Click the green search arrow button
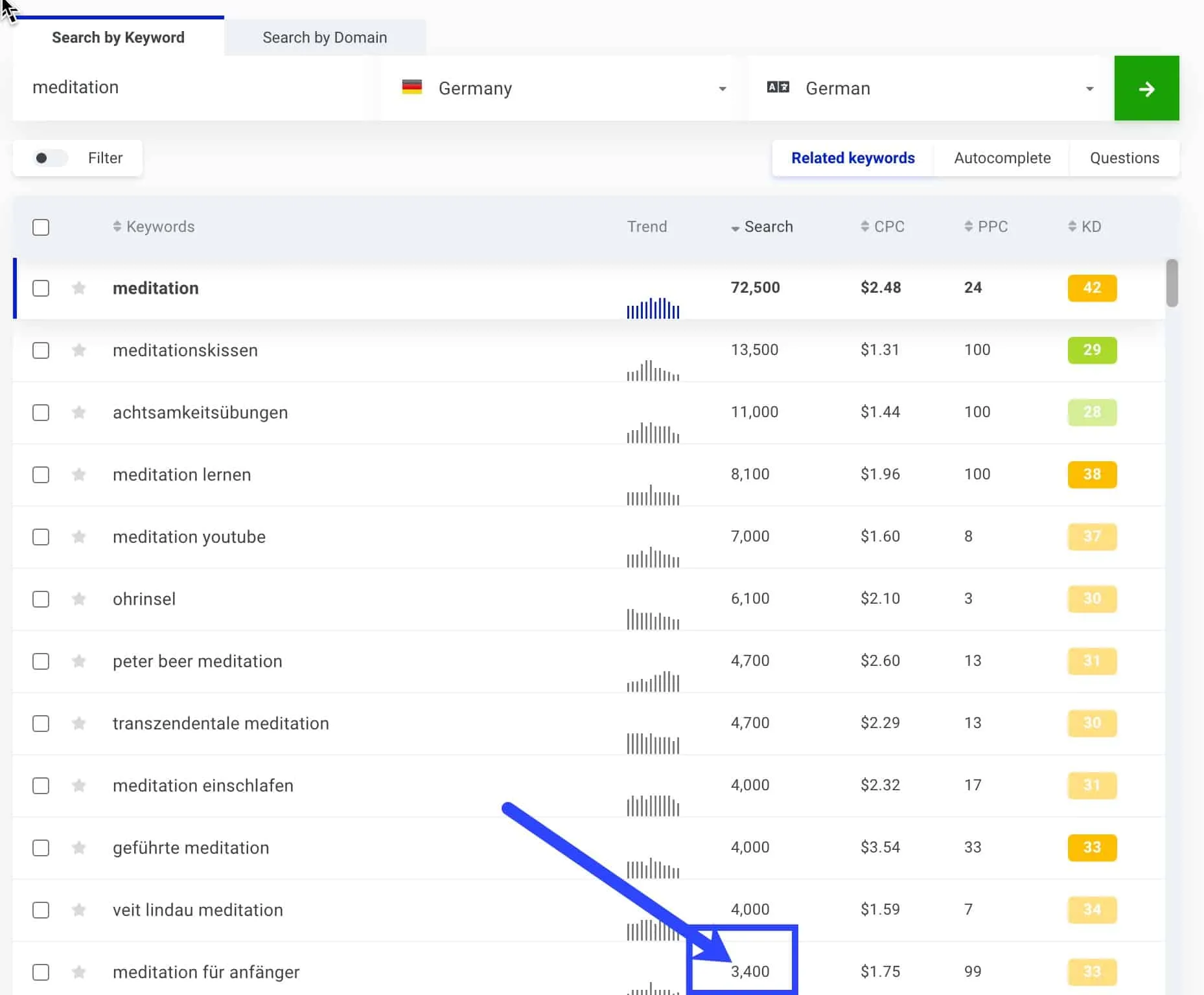The image size is (1204, 995). tap(1146, 88)
